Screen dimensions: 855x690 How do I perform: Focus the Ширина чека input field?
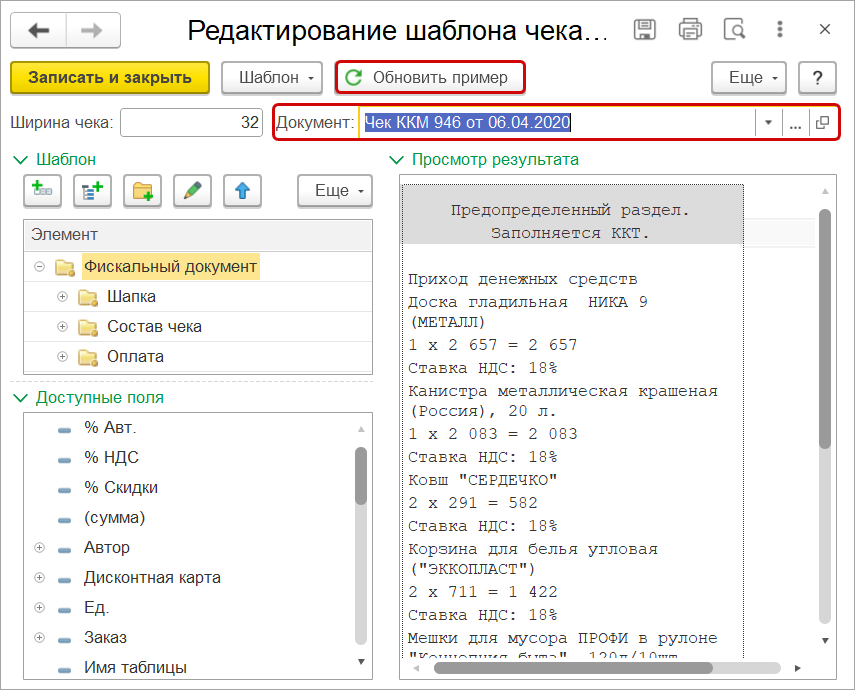point(191,122)
